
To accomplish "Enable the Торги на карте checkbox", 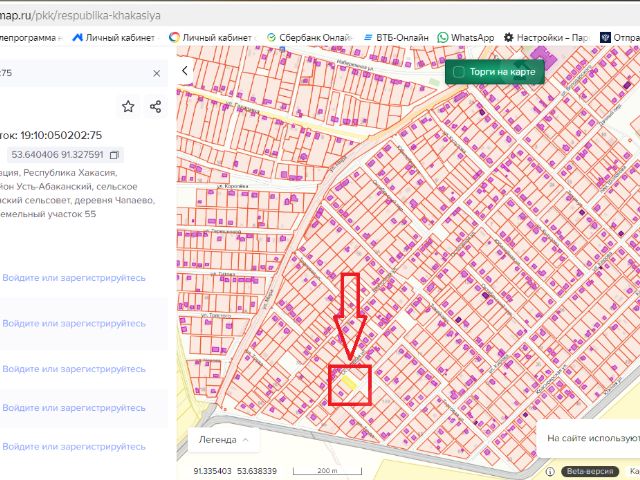I will pos(459,72).
